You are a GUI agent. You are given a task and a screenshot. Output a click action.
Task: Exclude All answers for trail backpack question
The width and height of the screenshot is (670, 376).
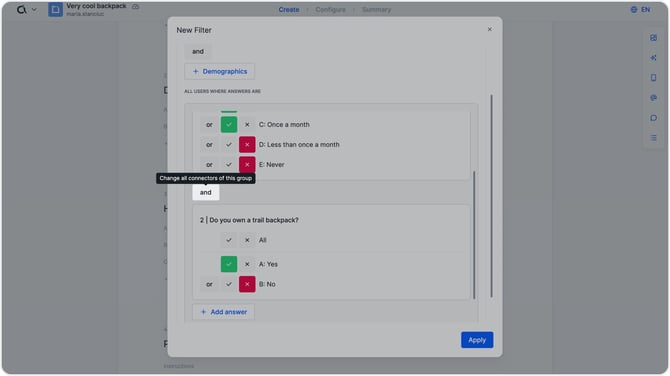247,240
